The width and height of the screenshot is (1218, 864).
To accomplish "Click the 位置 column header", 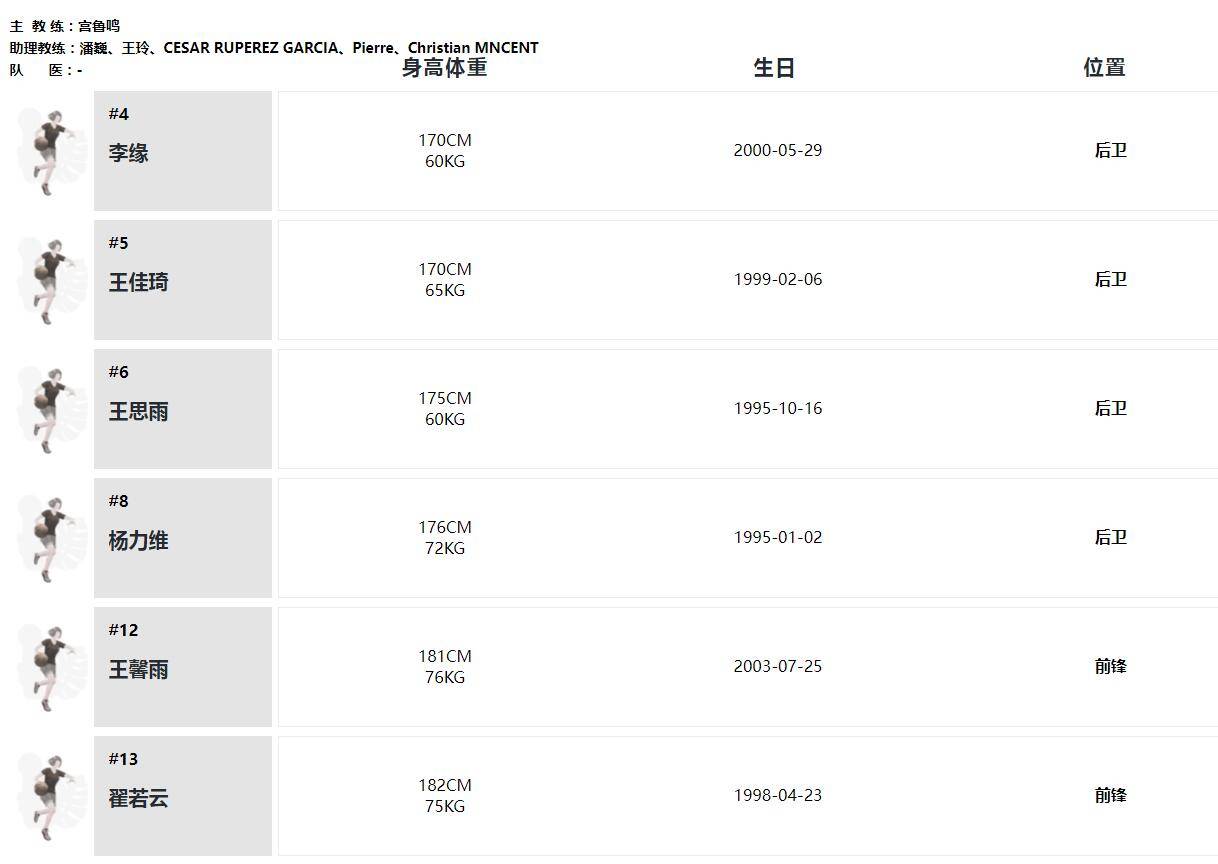I will (x=1104, y=68).
